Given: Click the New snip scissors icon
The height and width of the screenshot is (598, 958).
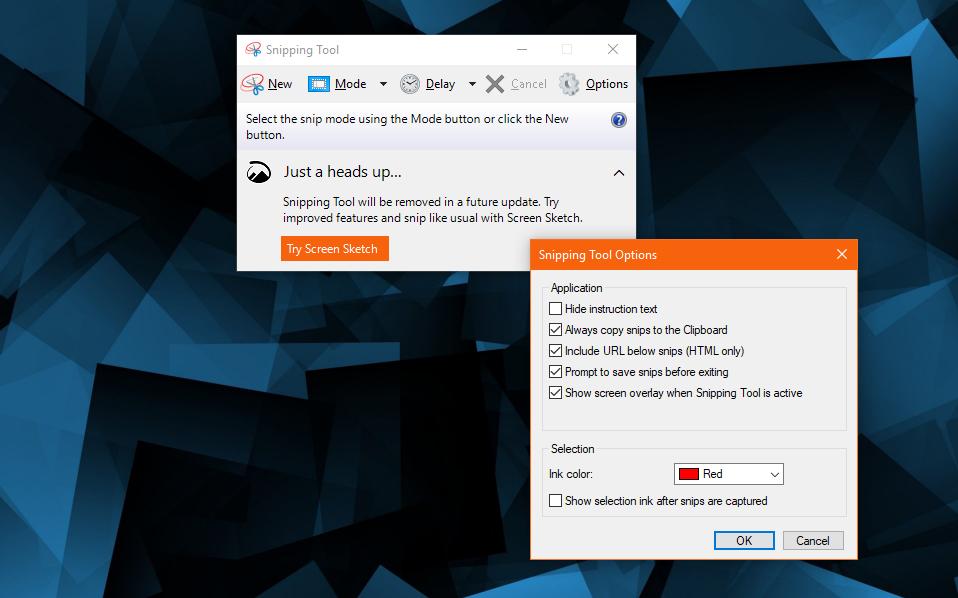Looking at the screenshot, I should tap(252, 84).
